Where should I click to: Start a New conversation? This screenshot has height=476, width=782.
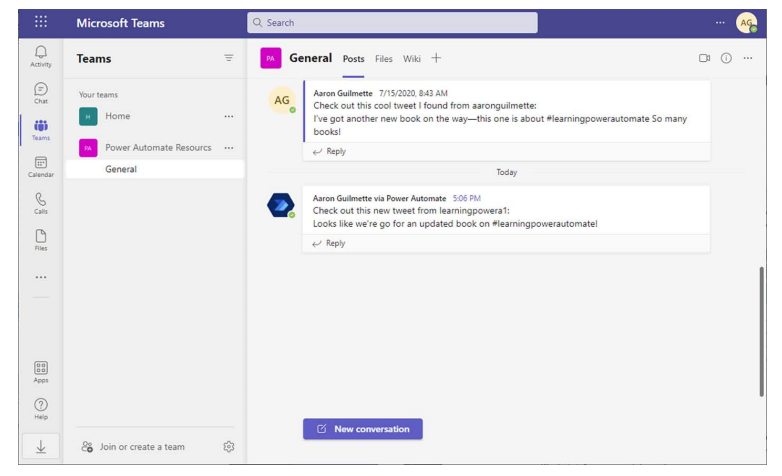point(363,429)
